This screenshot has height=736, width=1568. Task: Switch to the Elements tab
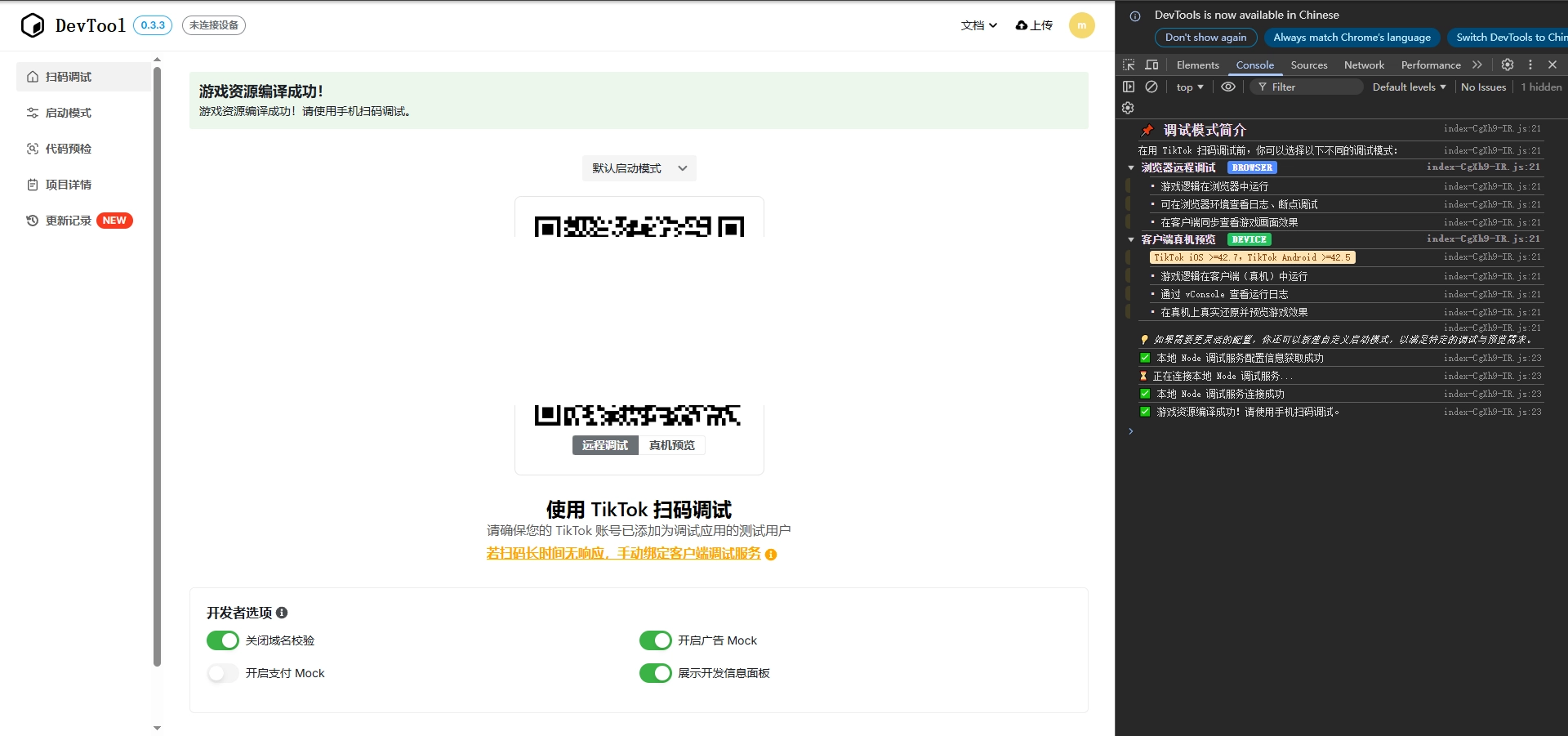click(1197, 65)
